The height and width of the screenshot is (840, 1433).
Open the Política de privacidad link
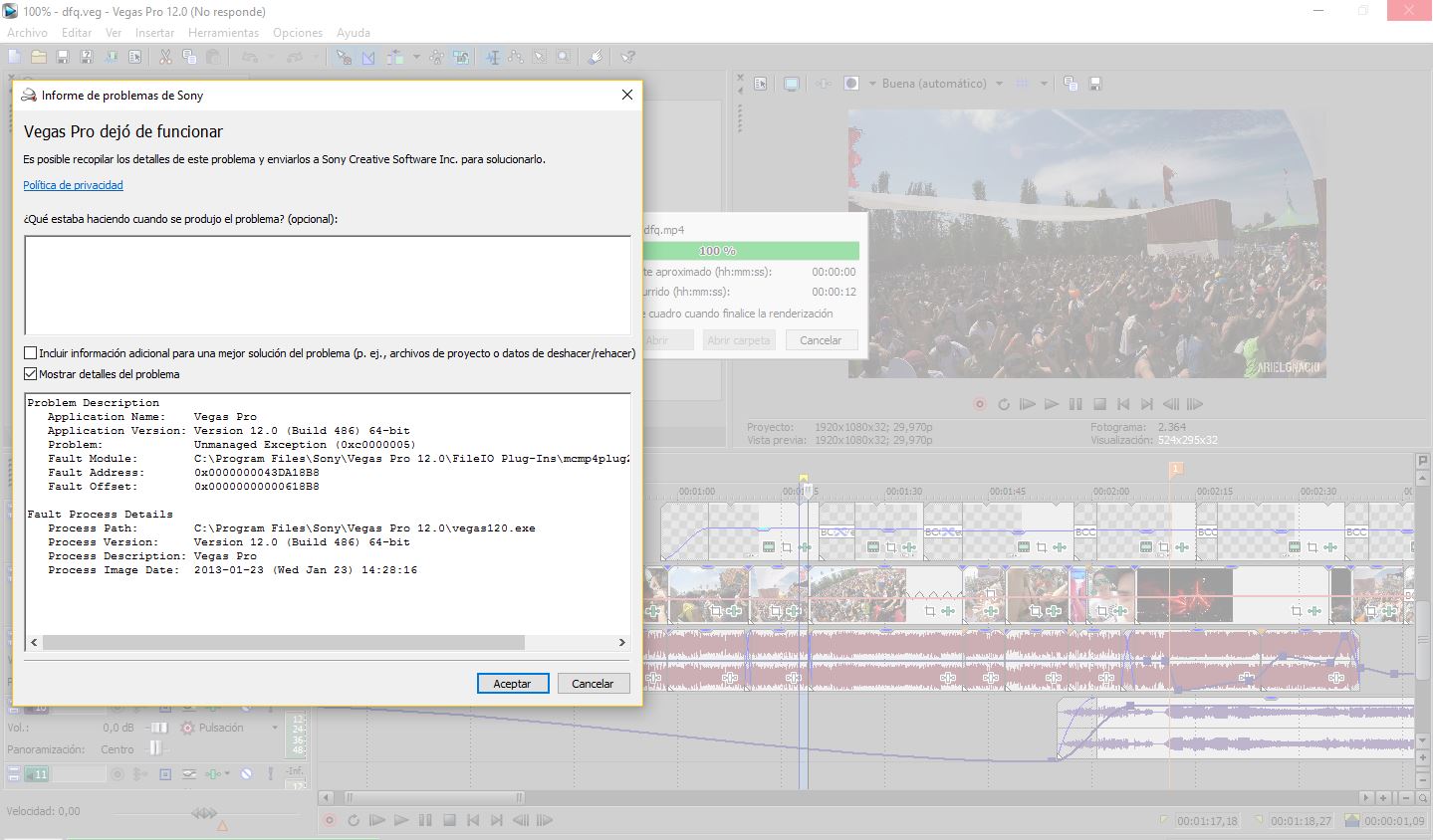pyautogui.click(x=74, y=185)
